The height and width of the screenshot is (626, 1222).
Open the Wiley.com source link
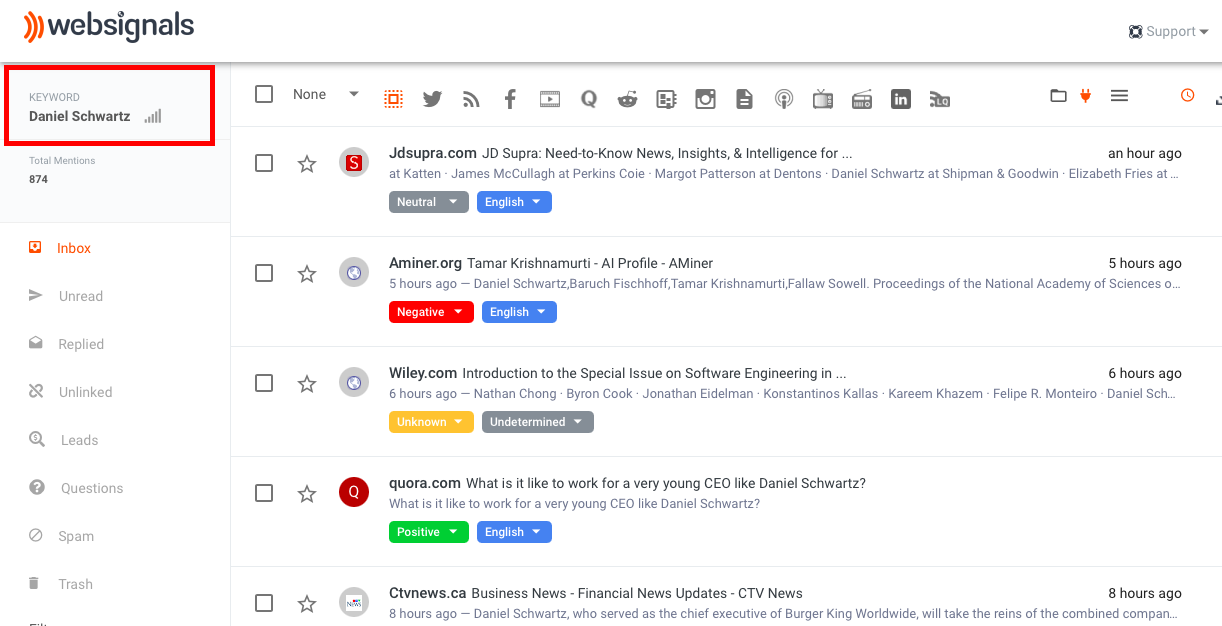coord(423,373)
